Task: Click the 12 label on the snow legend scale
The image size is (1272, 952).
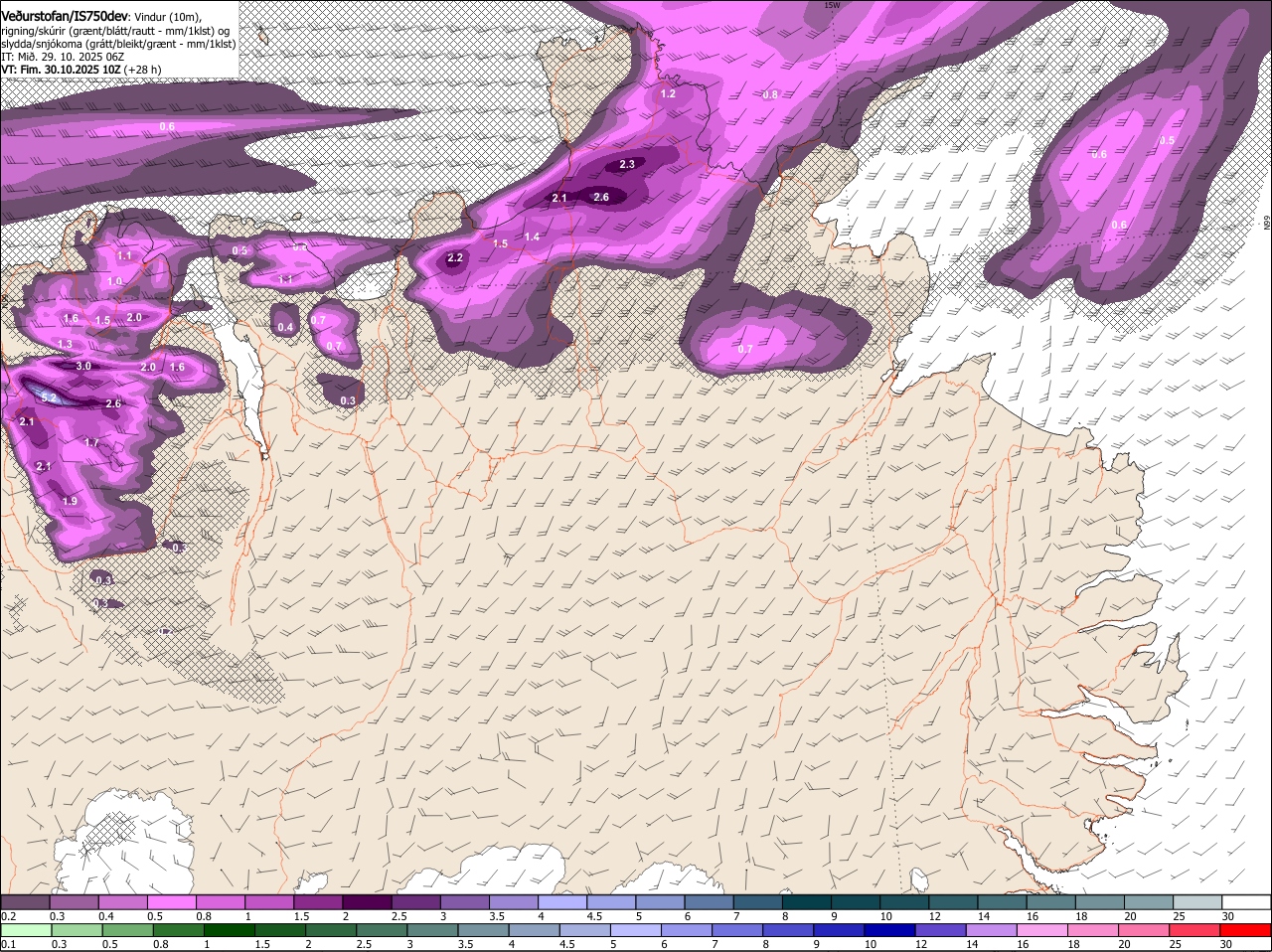Action: [934, 916]
